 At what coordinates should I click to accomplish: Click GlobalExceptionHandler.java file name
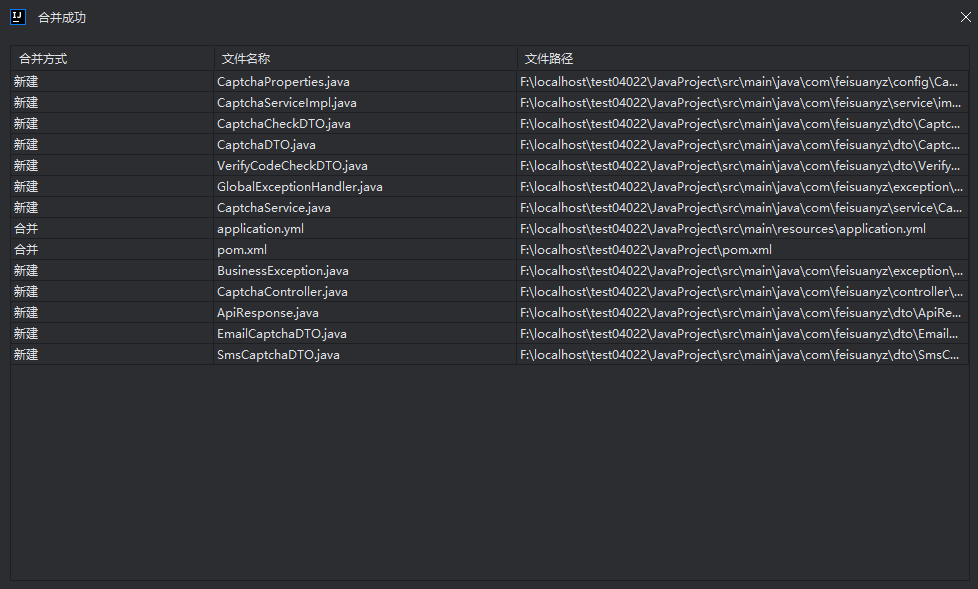click(x=299, y=187)
